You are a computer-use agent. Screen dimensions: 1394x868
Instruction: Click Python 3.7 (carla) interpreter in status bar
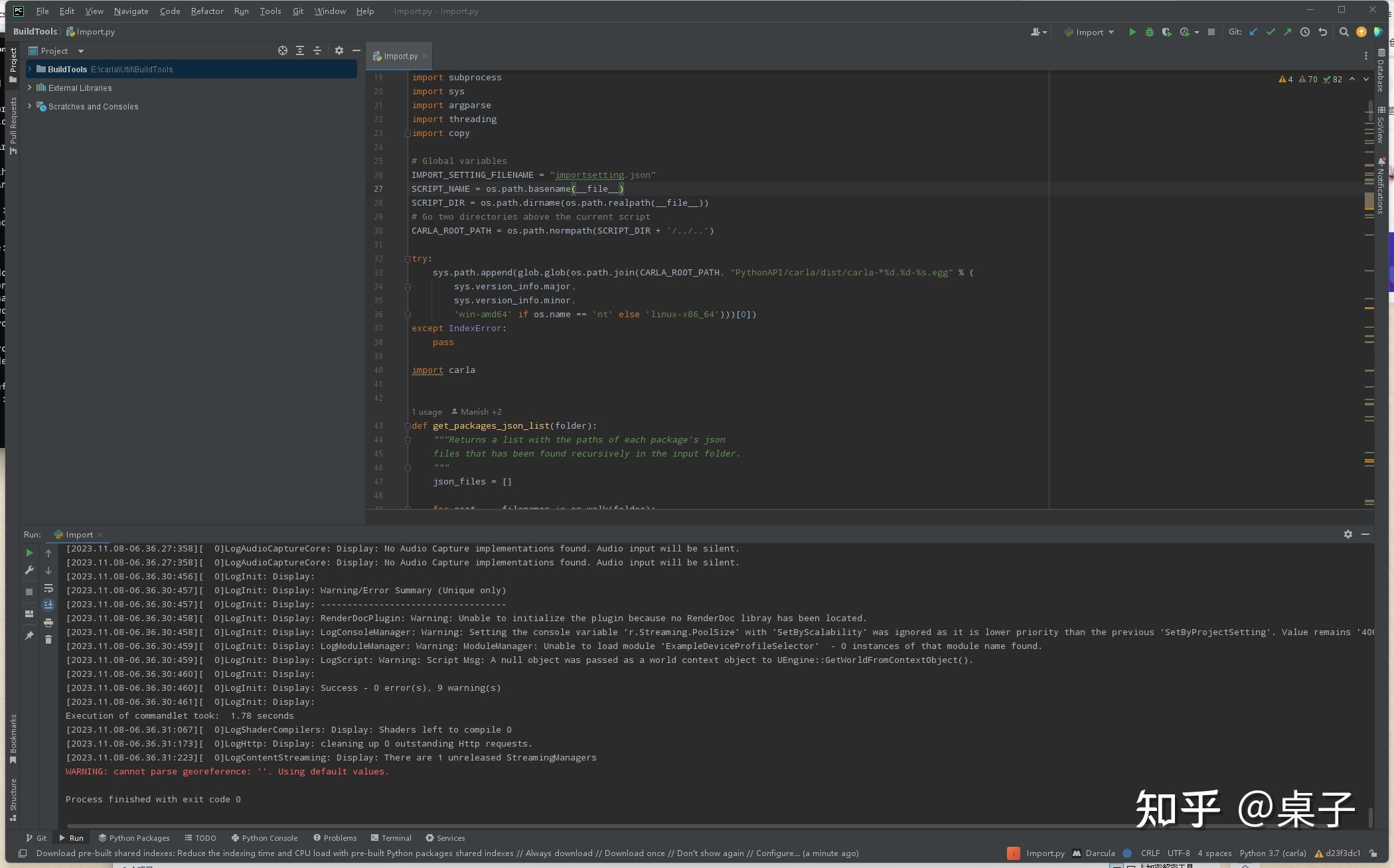(1272, 853)
